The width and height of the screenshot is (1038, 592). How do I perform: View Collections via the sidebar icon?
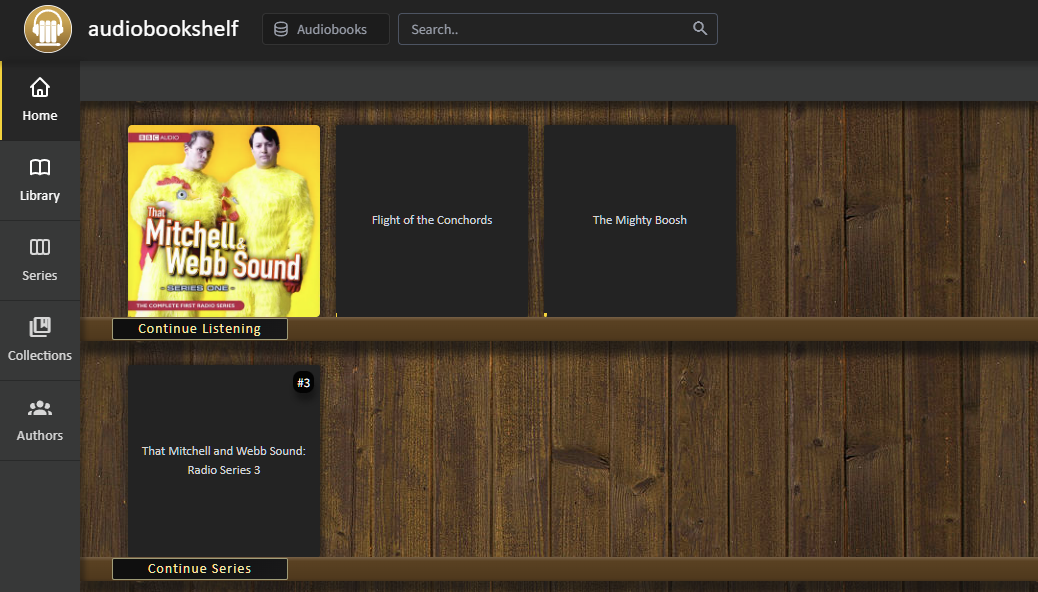click(39, 328)
